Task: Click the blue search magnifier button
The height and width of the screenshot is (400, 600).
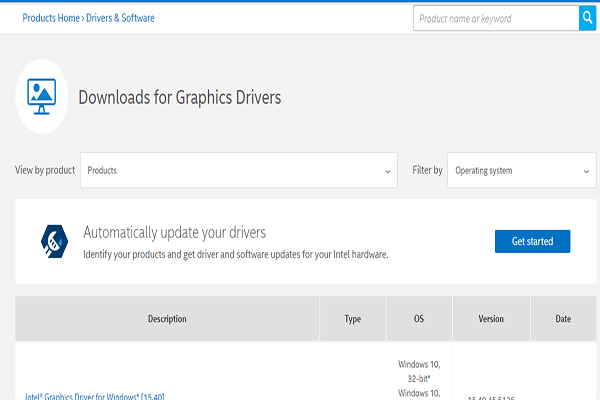Action: [587, 18]
